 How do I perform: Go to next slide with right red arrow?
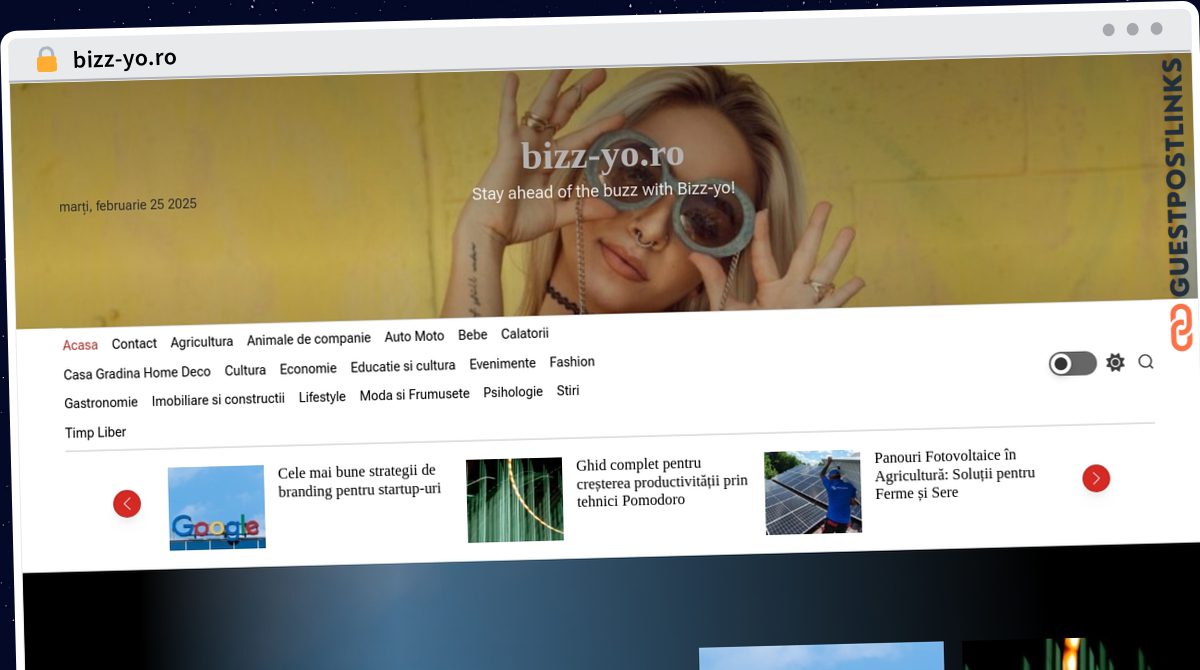[1096, 478]
